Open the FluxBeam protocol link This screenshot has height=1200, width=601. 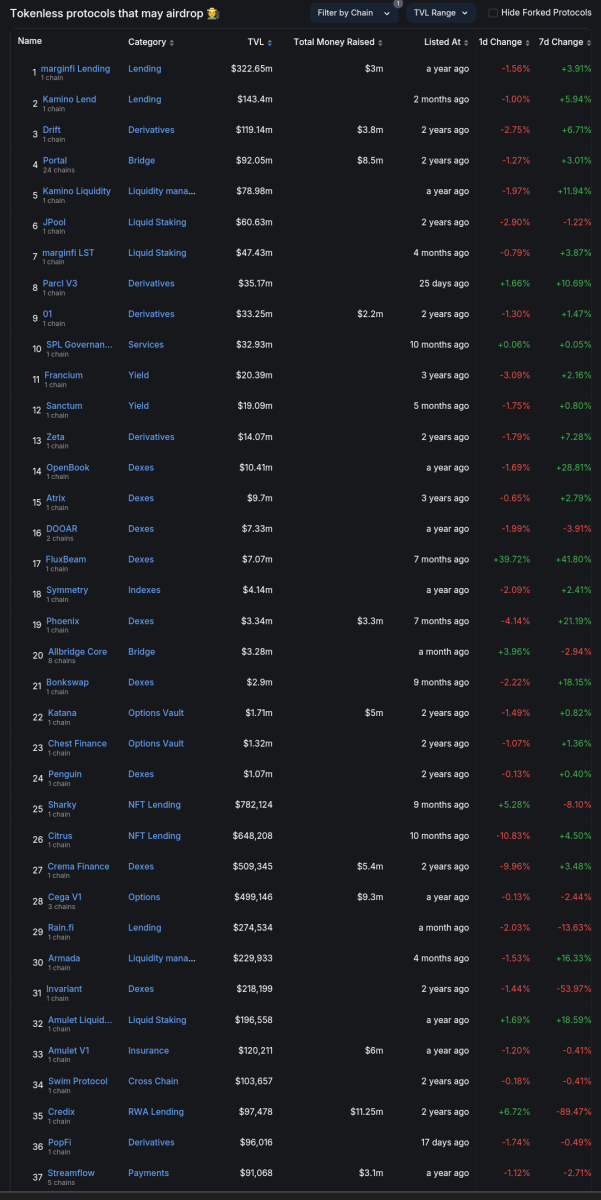click(65, 559)
